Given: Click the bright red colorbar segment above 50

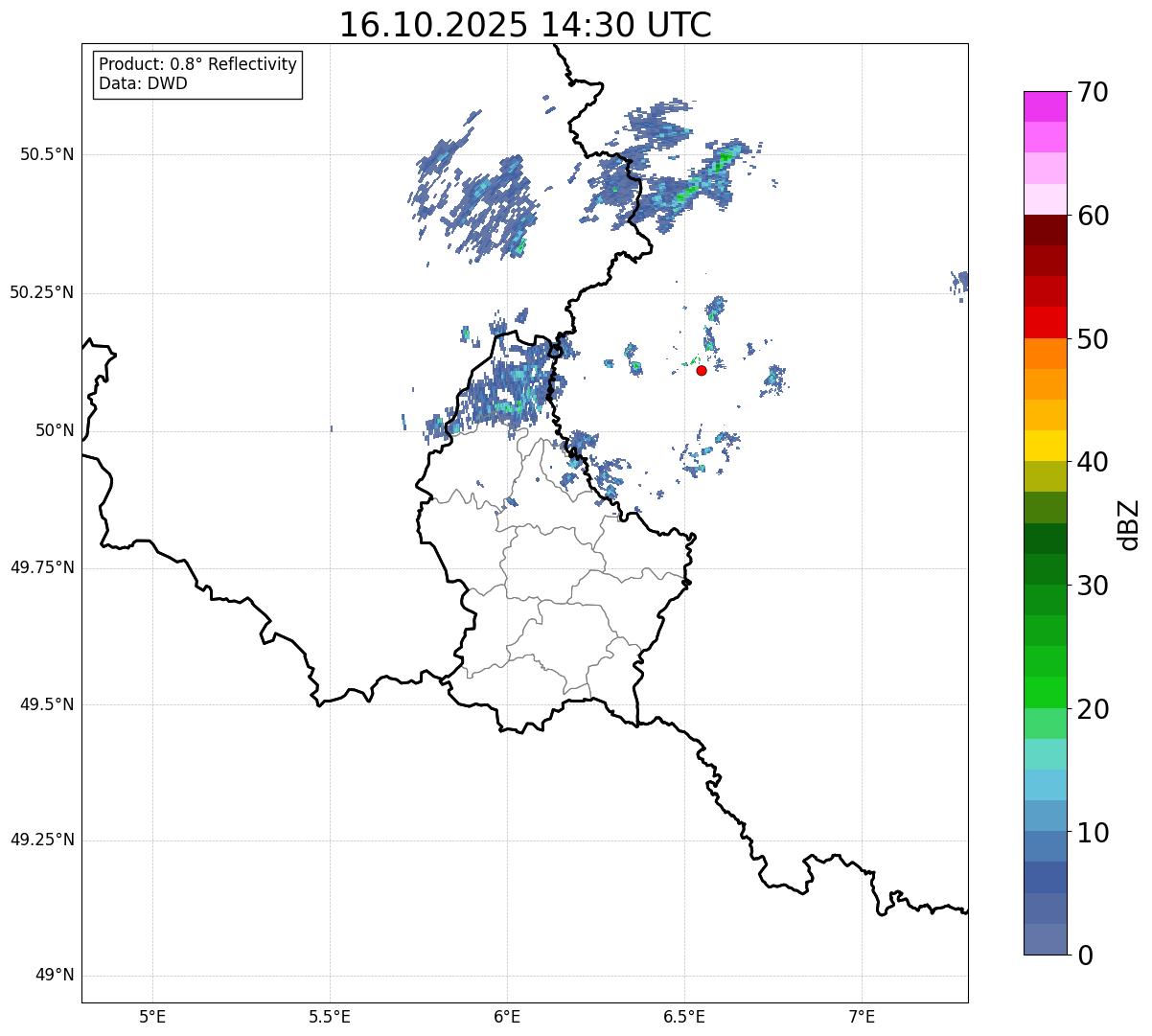Looking at the screenshot, I should (1046, 323).
